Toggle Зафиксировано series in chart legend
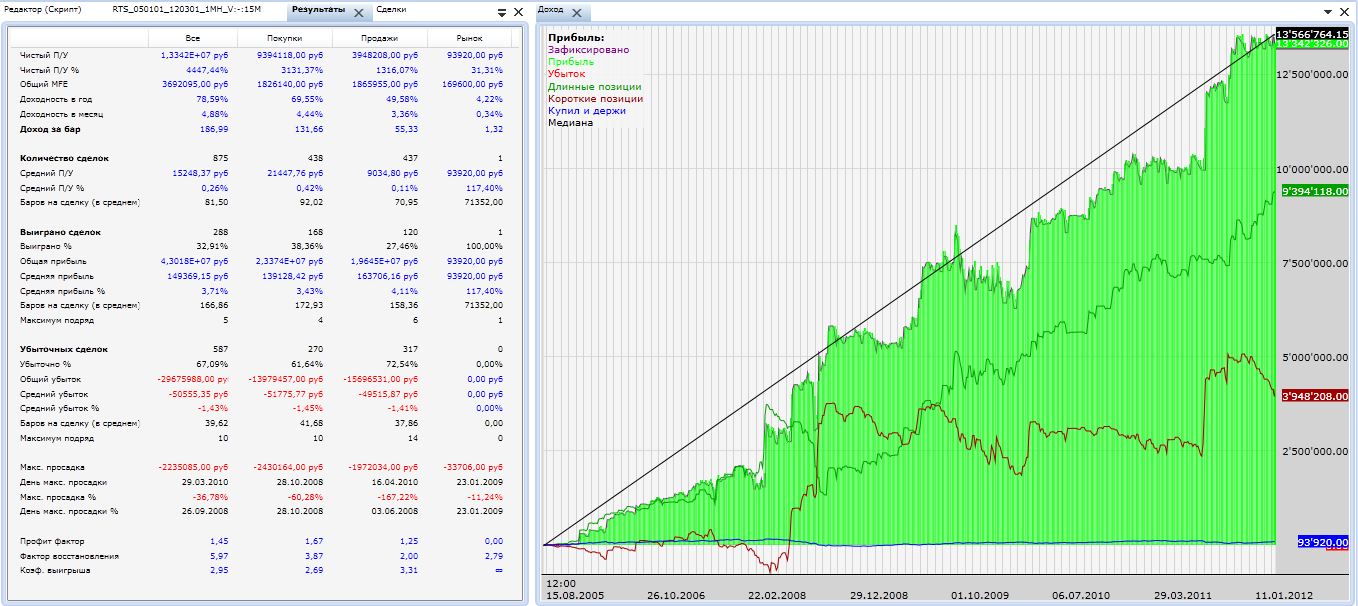The height and width of the screenshot is (606, 1358). (588, 49)
